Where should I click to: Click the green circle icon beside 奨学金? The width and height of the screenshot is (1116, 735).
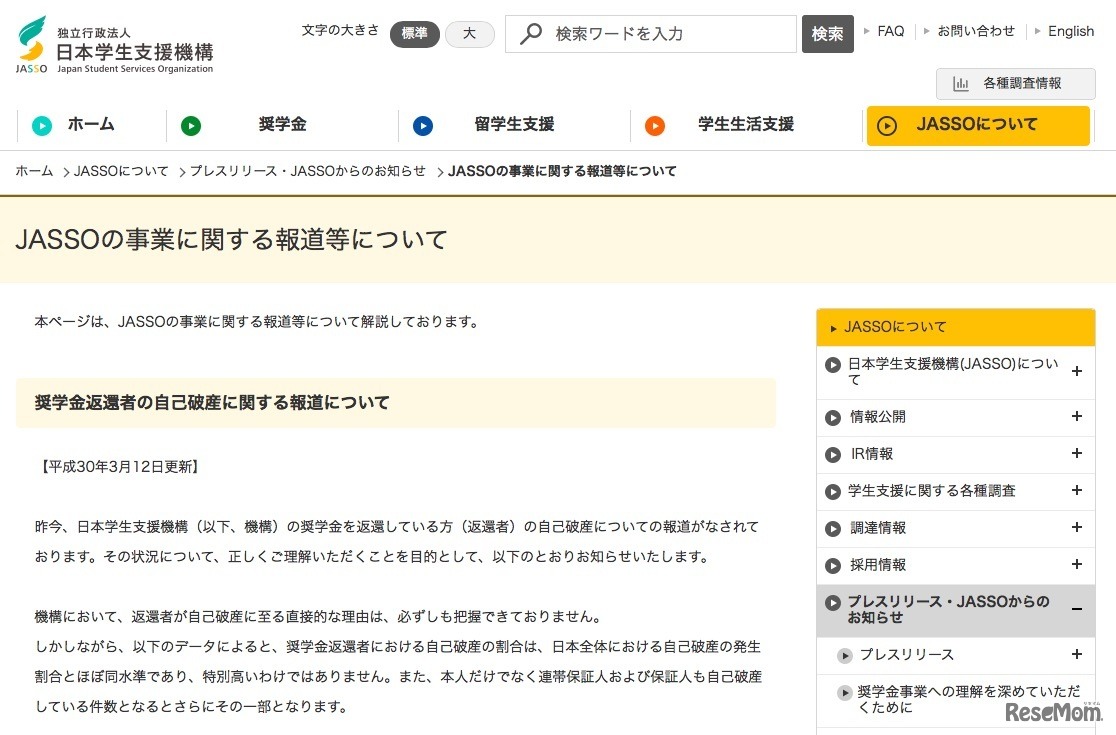coord(190,125)
